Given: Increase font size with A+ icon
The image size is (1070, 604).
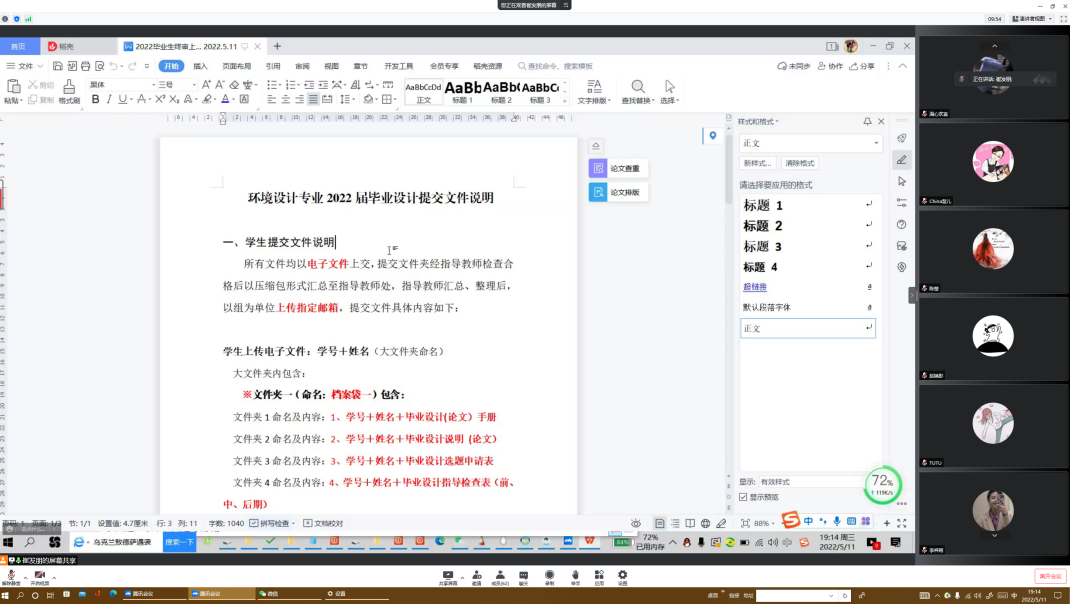Looking at the screenshot, I should [206, 85].
